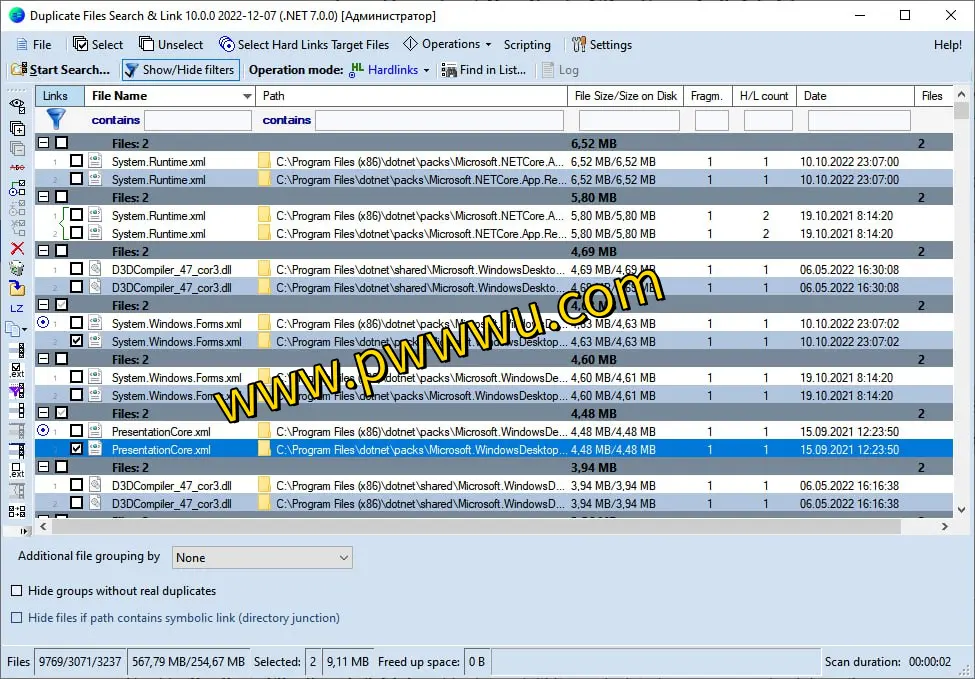
Task: Click the LZ compression icon
Action: pos(17,309)
